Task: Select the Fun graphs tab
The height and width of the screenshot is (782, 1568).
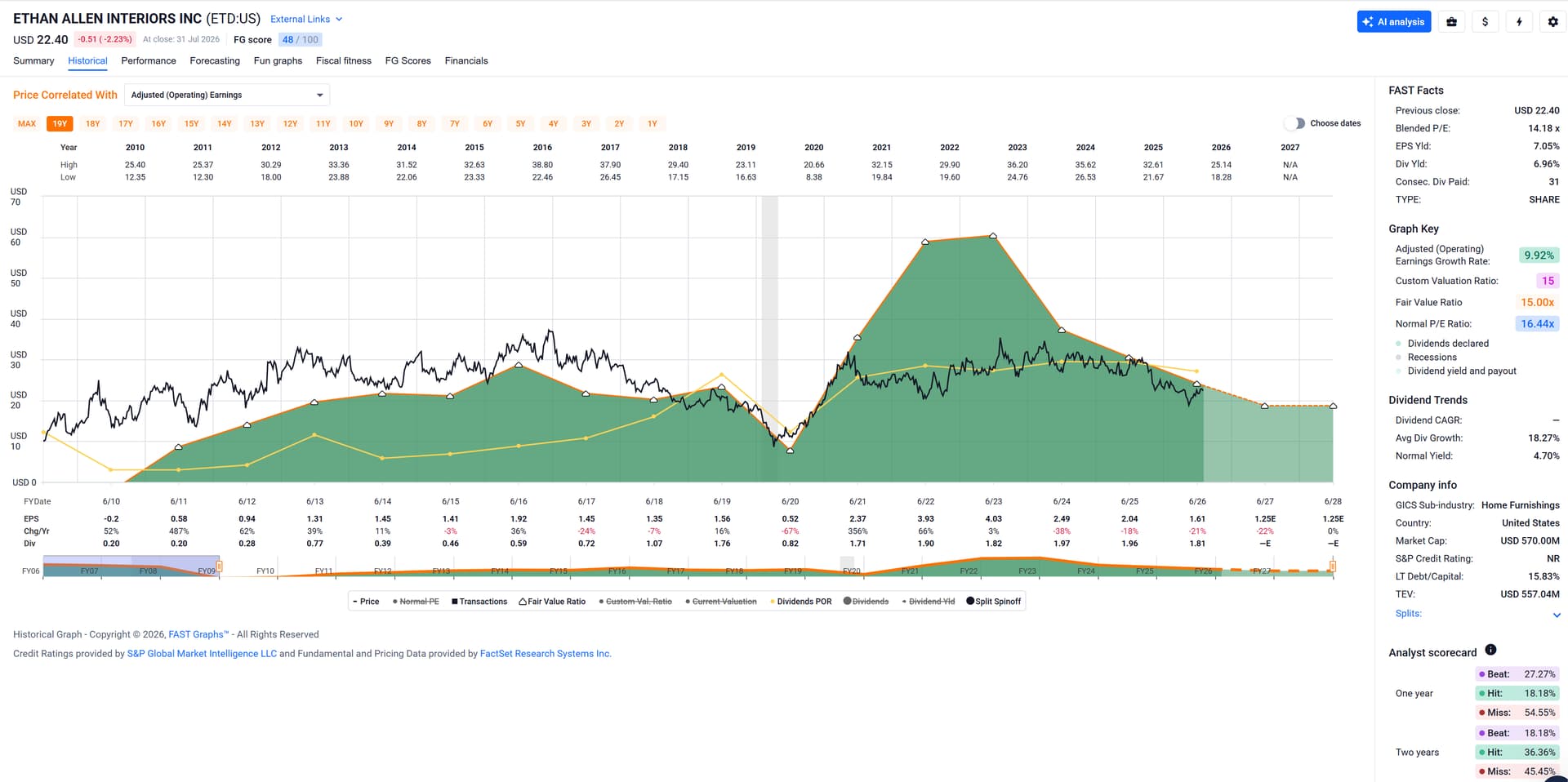Action: click(x=278, y=60)
